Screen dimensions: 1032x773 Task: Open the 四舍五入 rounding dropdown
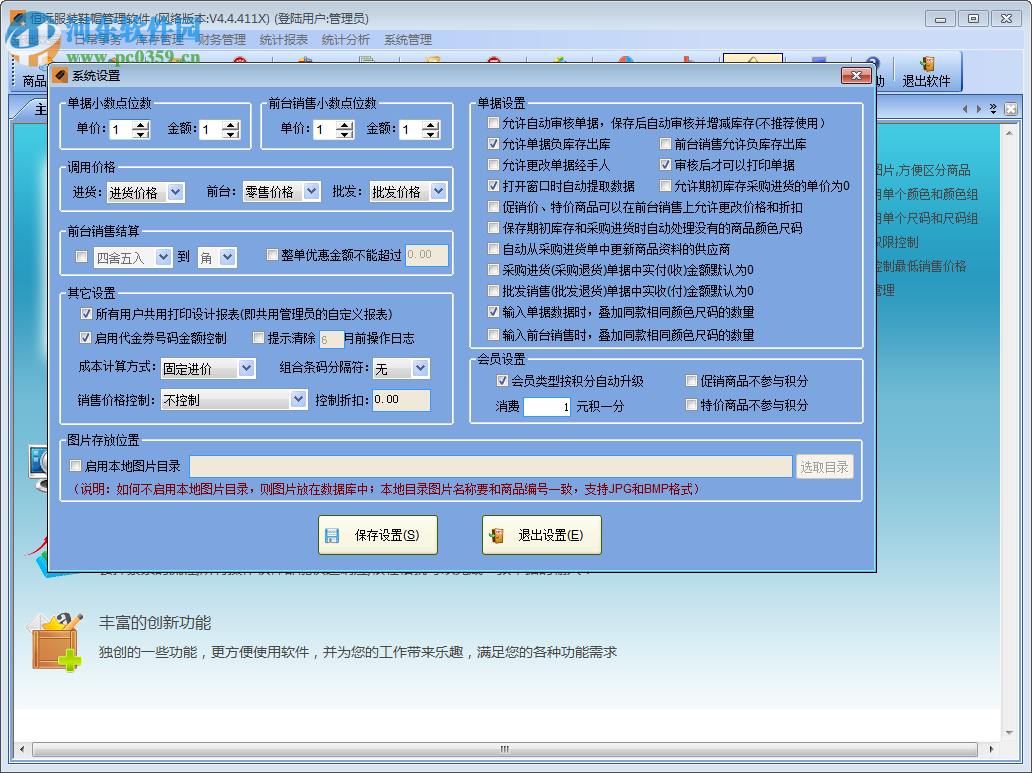click(x=163, y=257)
